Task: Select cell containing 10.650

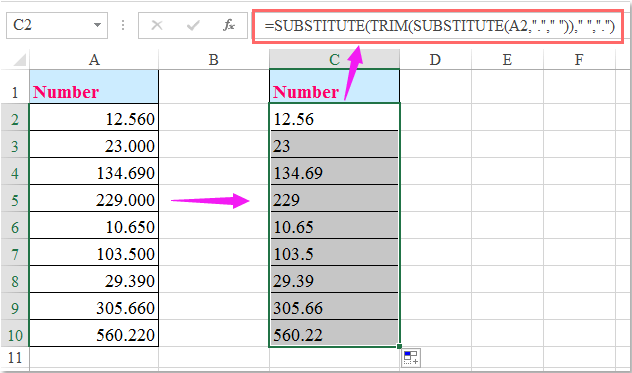Action: (x=94, y=225)
